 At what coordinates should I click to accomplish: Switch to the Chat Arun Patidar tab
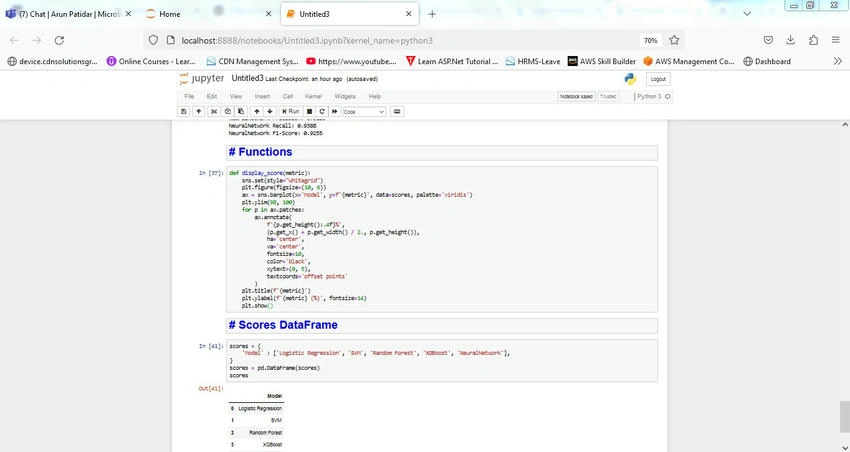pos(68,14)
